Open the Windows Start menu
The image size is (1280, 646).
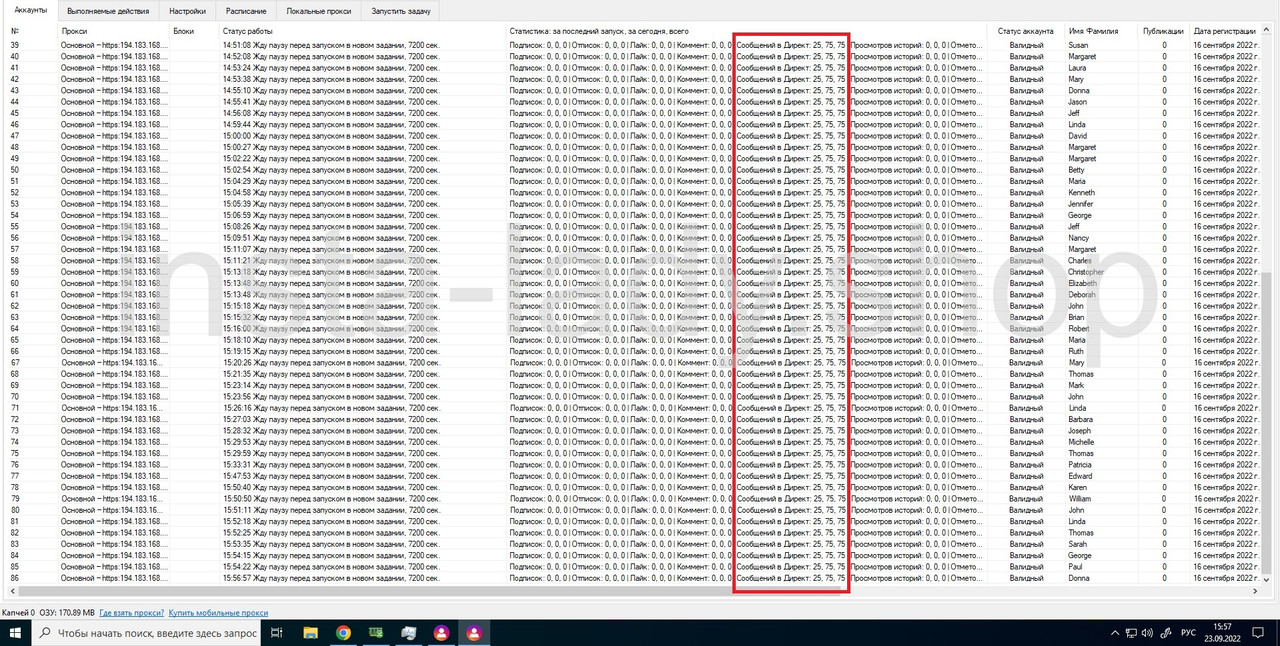16,632
